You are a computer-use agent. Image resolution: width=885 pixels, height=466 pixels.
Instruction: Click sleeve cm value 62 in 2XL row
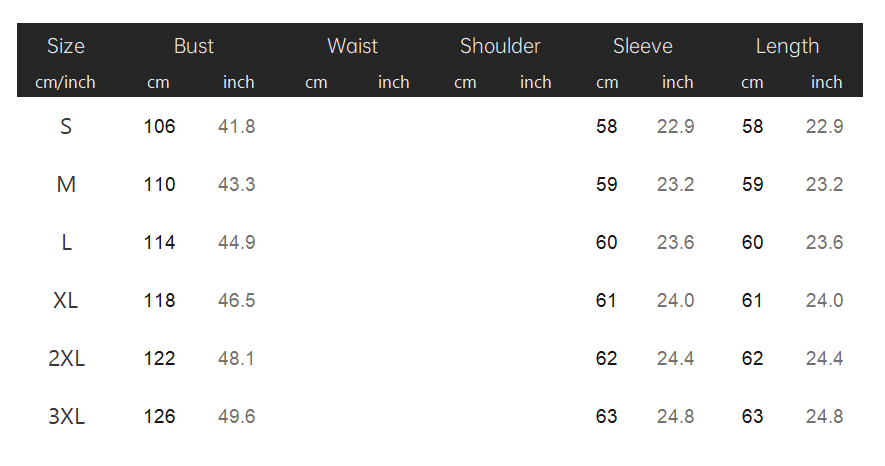click(606, 359)
